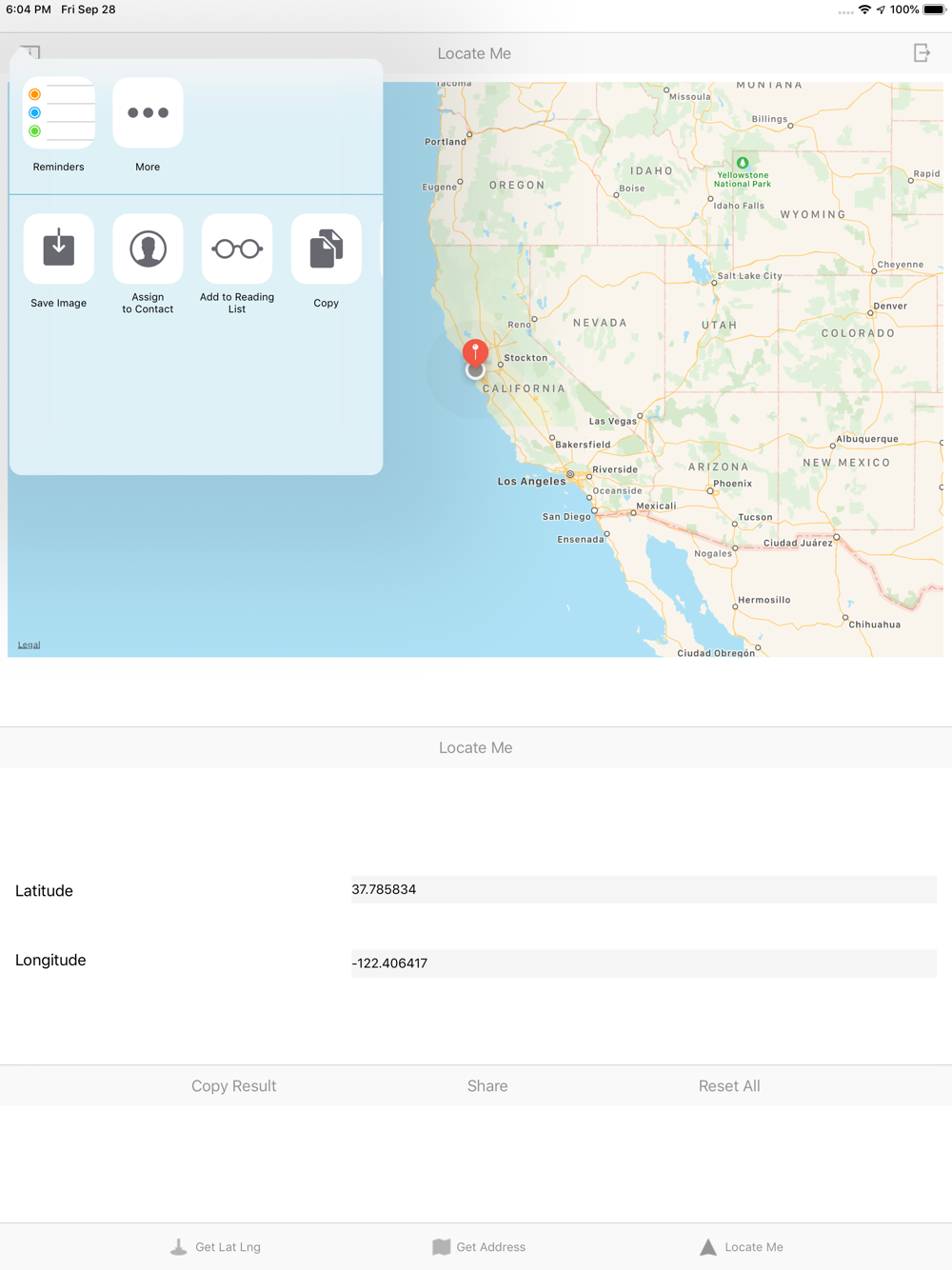Click the Locate Me button below map
Image resolution: width=952 pixels, height=1270 pixels.
pyautogui.click(x=476, y=748)
